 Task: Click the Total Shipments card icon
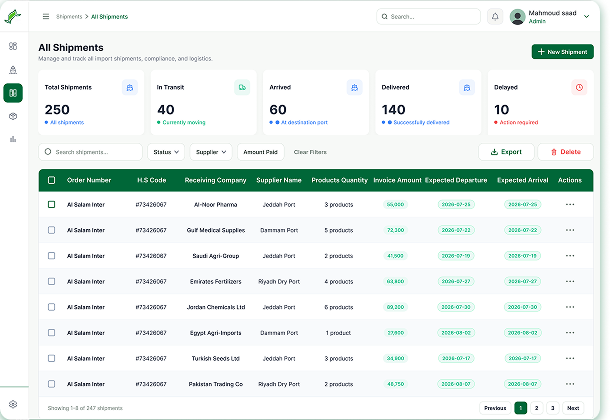(x=130, y=87)
